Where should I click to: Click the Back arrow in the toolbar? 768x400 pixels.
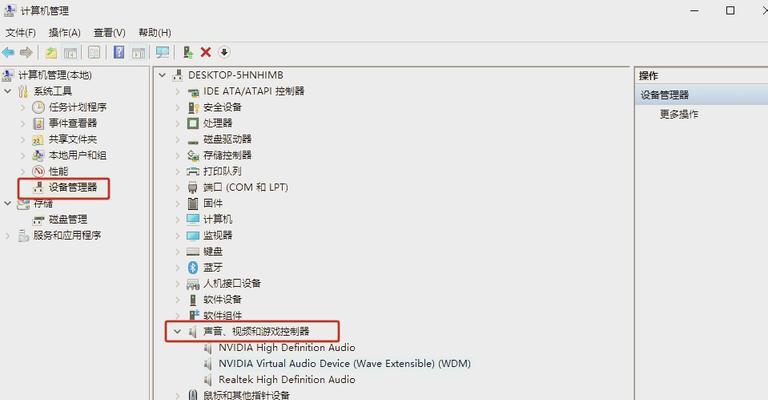(8, 52)
